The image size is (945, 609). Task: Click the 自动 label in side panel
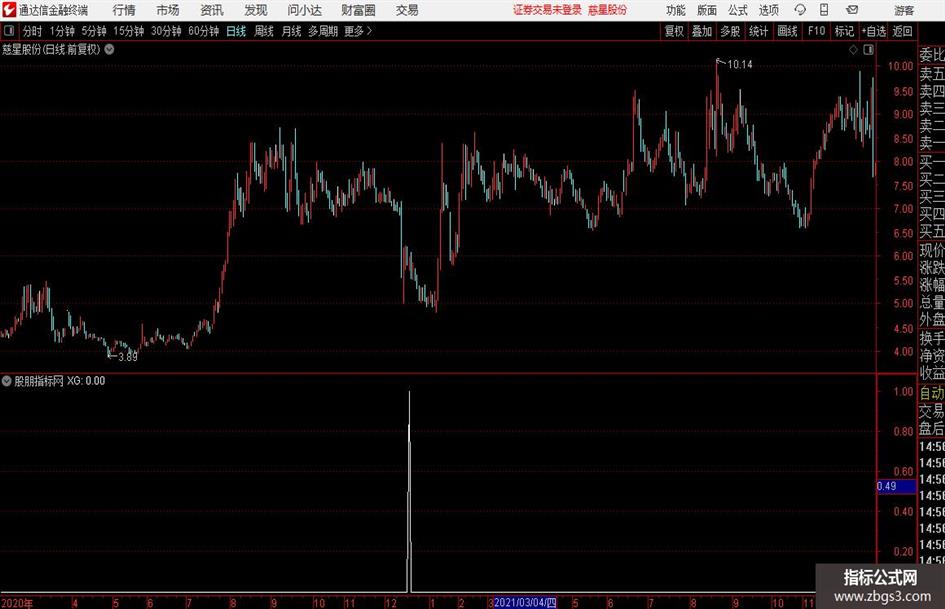click(x=932, y=393)
